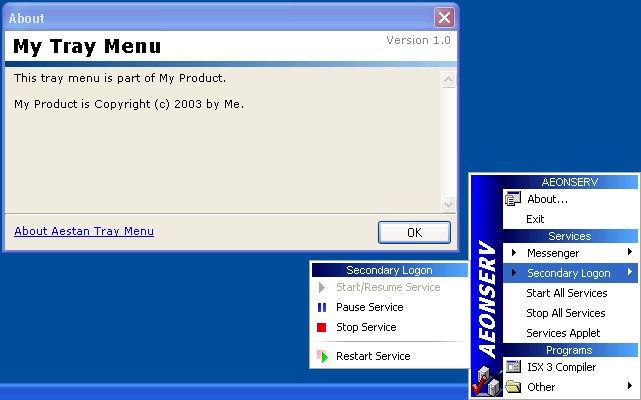Click the AEONSERV tray logo icon
This screenshot has height=400, width=641.
pyautogui.click(x=486, y=382)
